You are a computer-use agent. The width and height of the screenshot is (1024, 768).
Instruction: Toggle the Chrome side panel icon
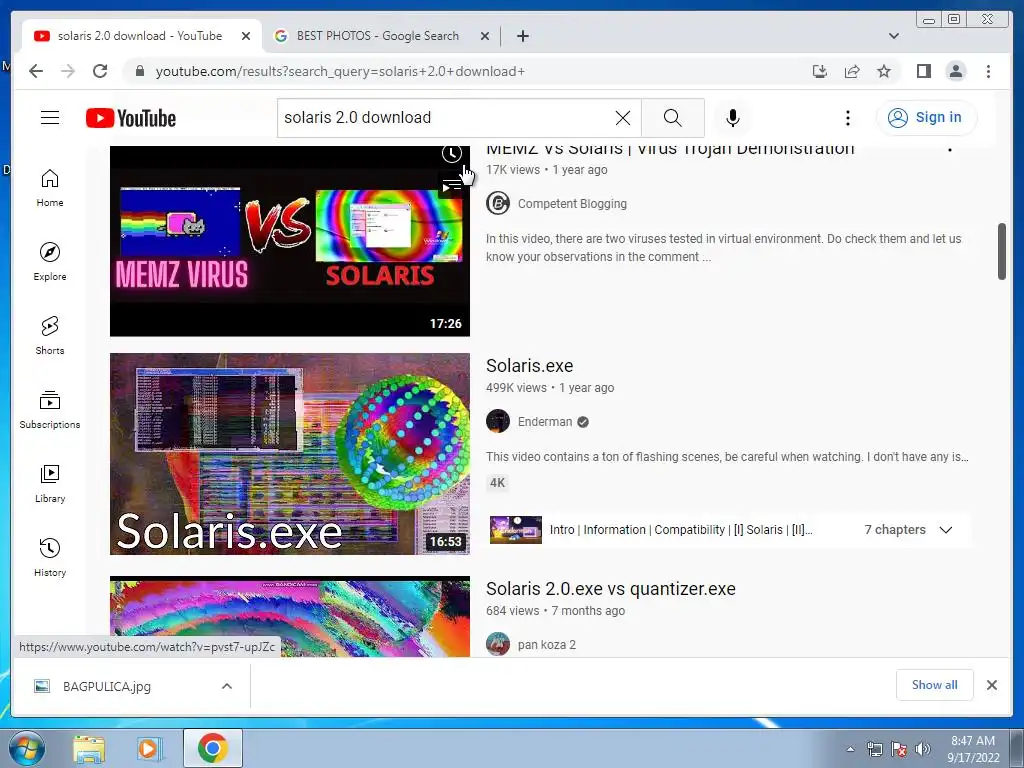923,71
